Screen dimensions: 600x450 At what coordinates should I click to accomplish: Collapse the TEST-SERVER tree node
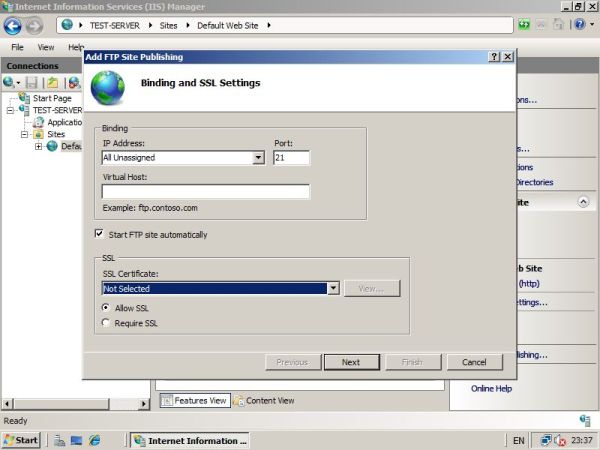(10, 110)
